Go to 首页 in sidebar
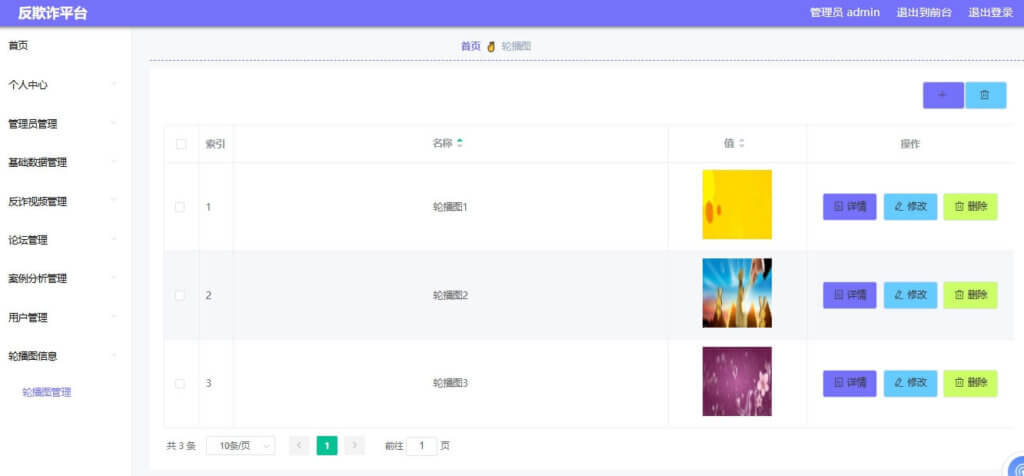The height and width of the screenshot is (476, 1024). pos(18,46)
